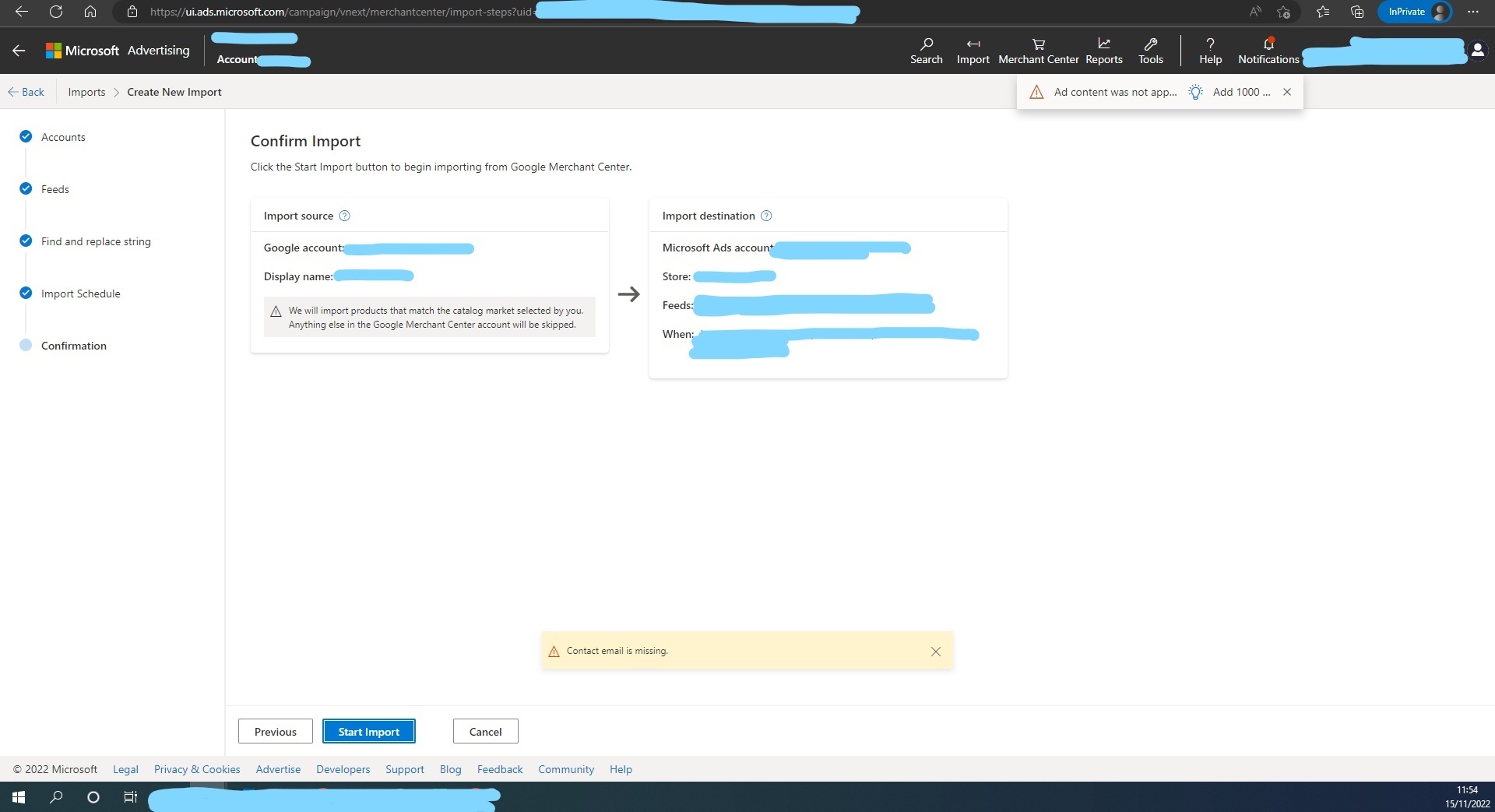Click the Previous button
The image size is (1495, 812).
pyautogui.click(x=276, y=732)
